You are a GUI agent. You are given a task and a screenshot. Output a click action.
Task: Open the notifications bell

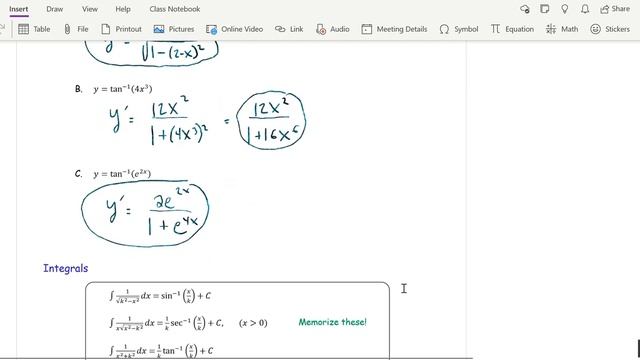tap(585, 9)
